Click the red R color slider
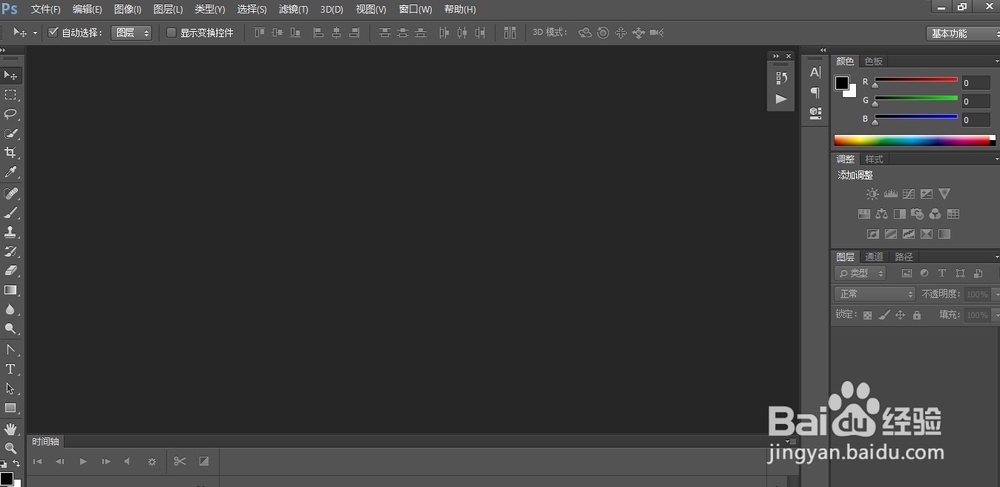 coord(916,80)
